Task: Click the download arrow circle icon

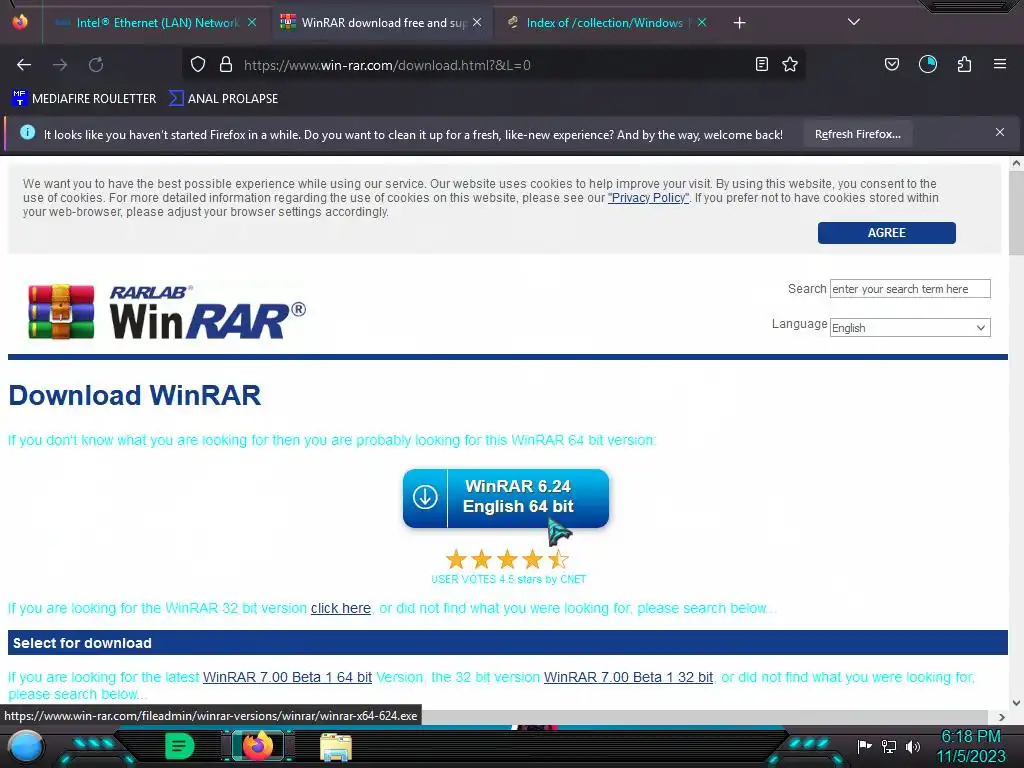Action: [425, 498]
